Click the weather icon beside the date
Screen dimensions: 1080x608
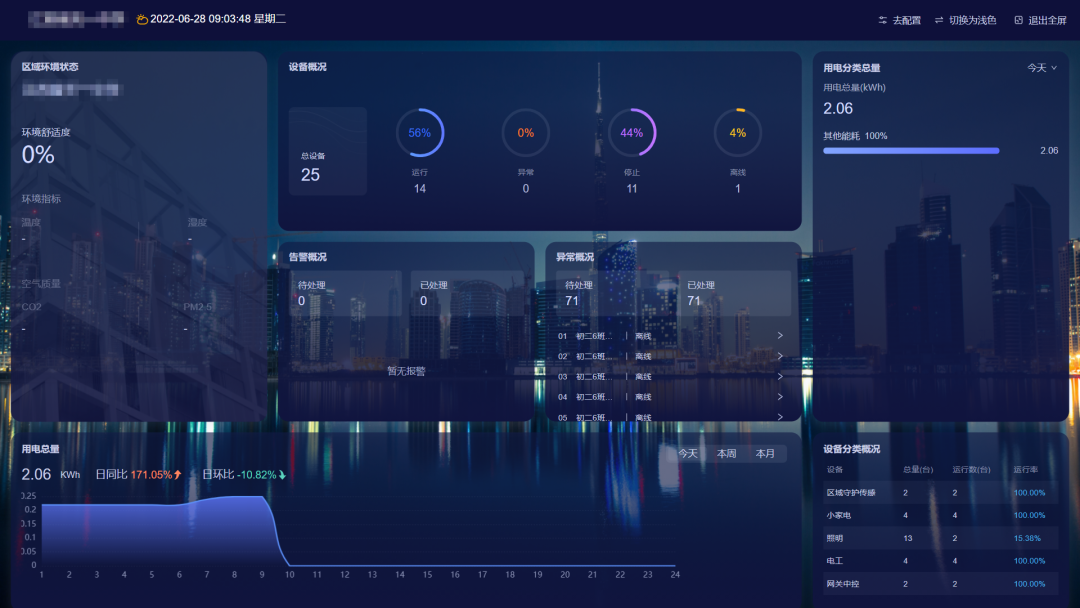142,19
